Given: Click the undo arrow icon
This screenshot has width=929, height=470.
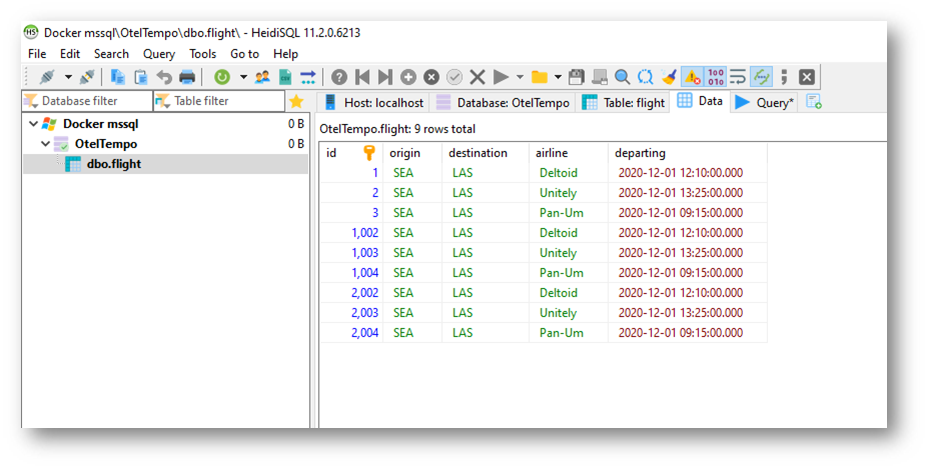Looking at the screenshot, I should pyautogui.click(x=164, y=77).
